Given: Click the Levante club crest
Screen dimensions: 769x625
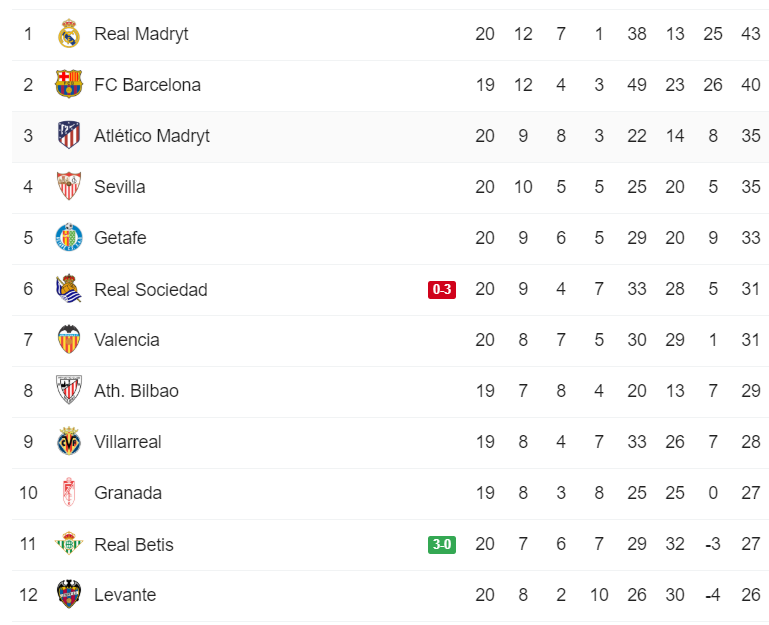Looking at the screenshot, I should (x=68, y=595).
